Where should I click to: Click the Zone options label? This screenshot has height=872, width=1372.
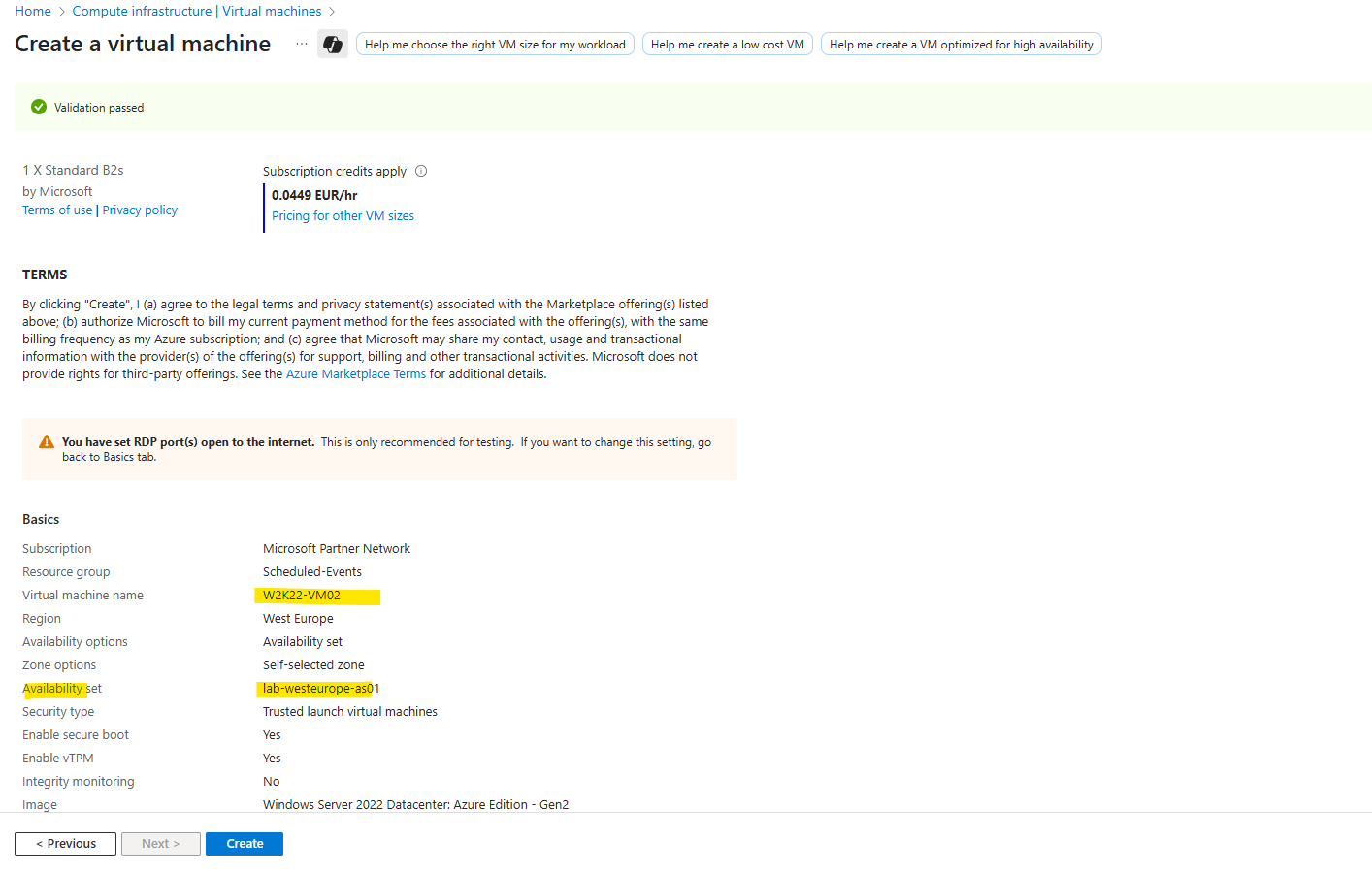pyautogui.click(x=59, y=665)
